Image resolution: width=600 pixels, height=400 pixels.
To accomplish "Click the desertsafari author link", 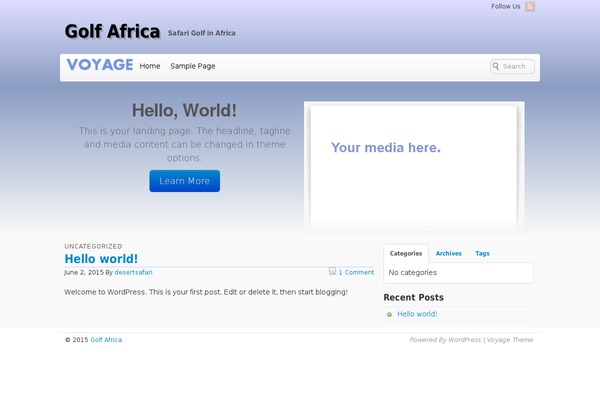I will pyautogui.click(x=133, y=272).
